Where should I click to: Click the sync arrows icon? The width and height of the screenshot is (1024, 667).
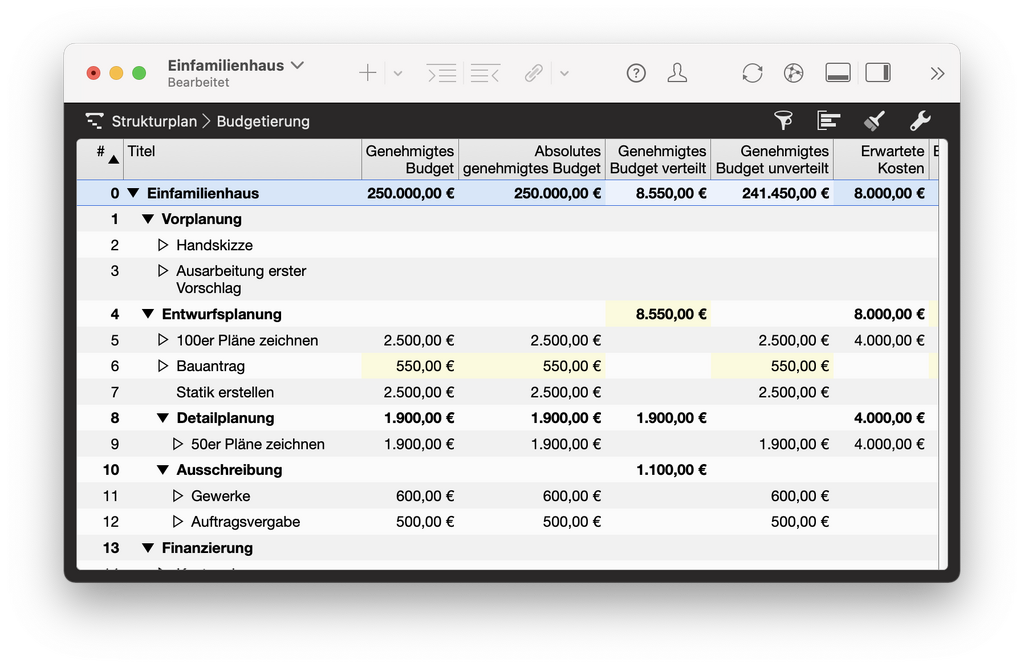[752, 73]
